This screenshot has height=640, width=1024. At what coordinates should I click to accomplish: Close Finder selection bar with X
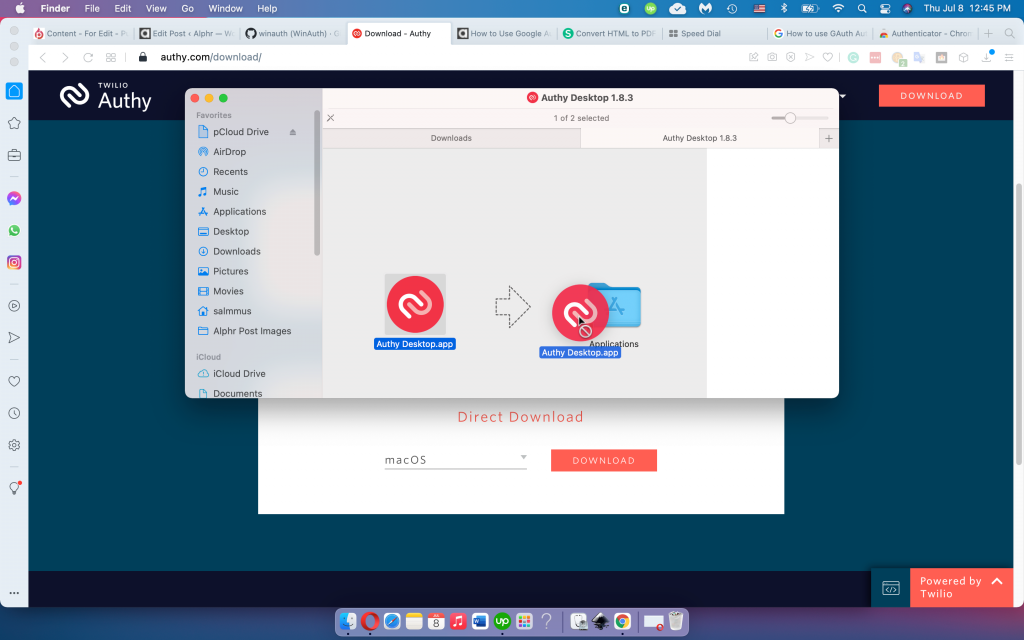point(330,118)
